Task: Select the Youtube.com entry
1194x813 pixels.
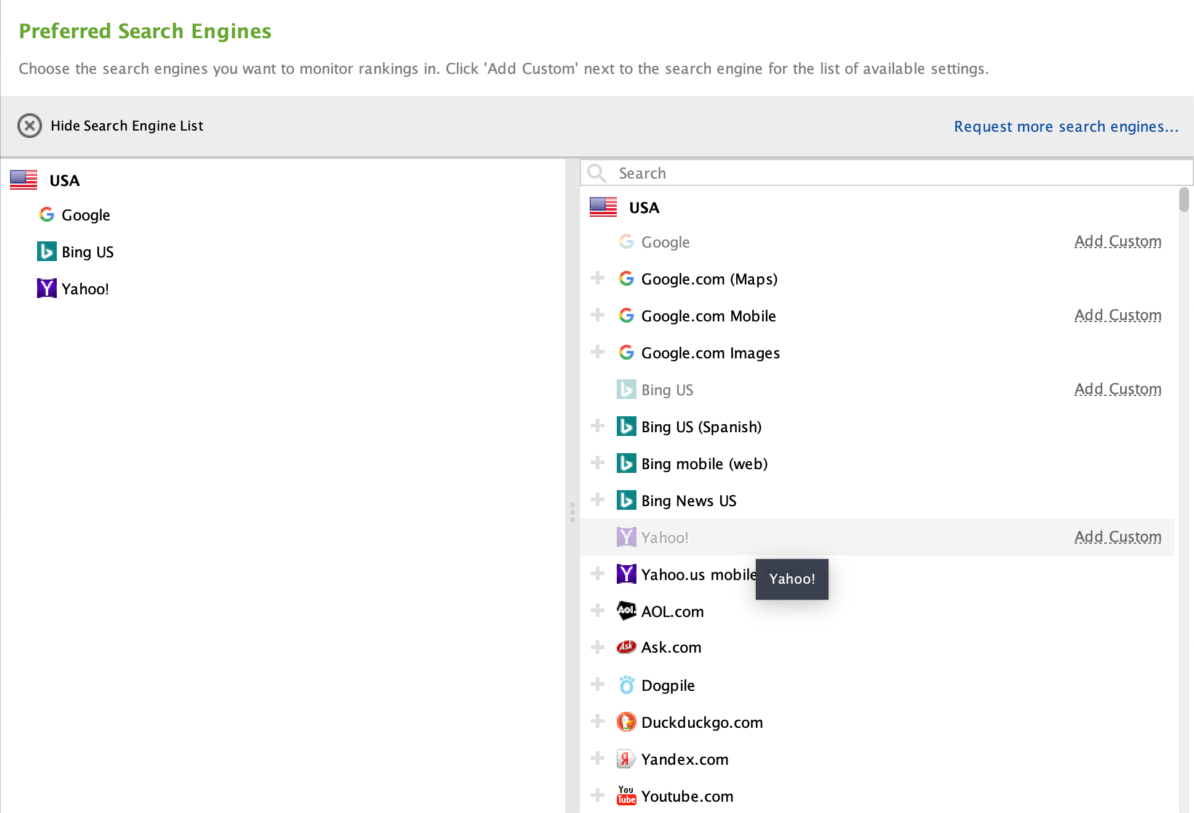Action: [687, 796]
